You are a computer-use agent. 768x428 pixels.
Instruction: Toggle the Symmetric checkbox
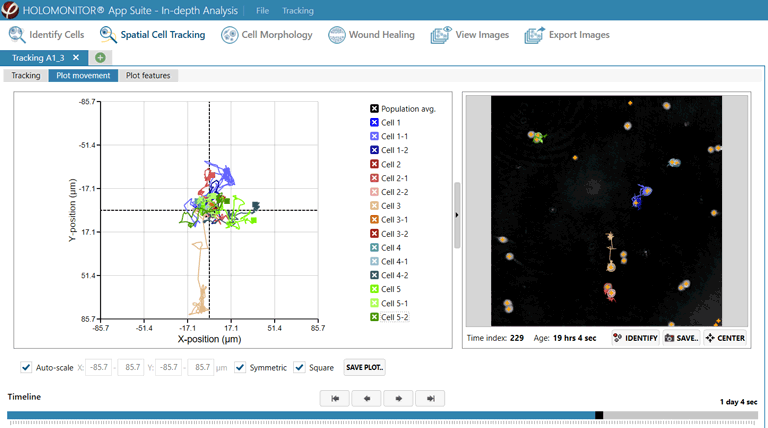tap(240, 367)
